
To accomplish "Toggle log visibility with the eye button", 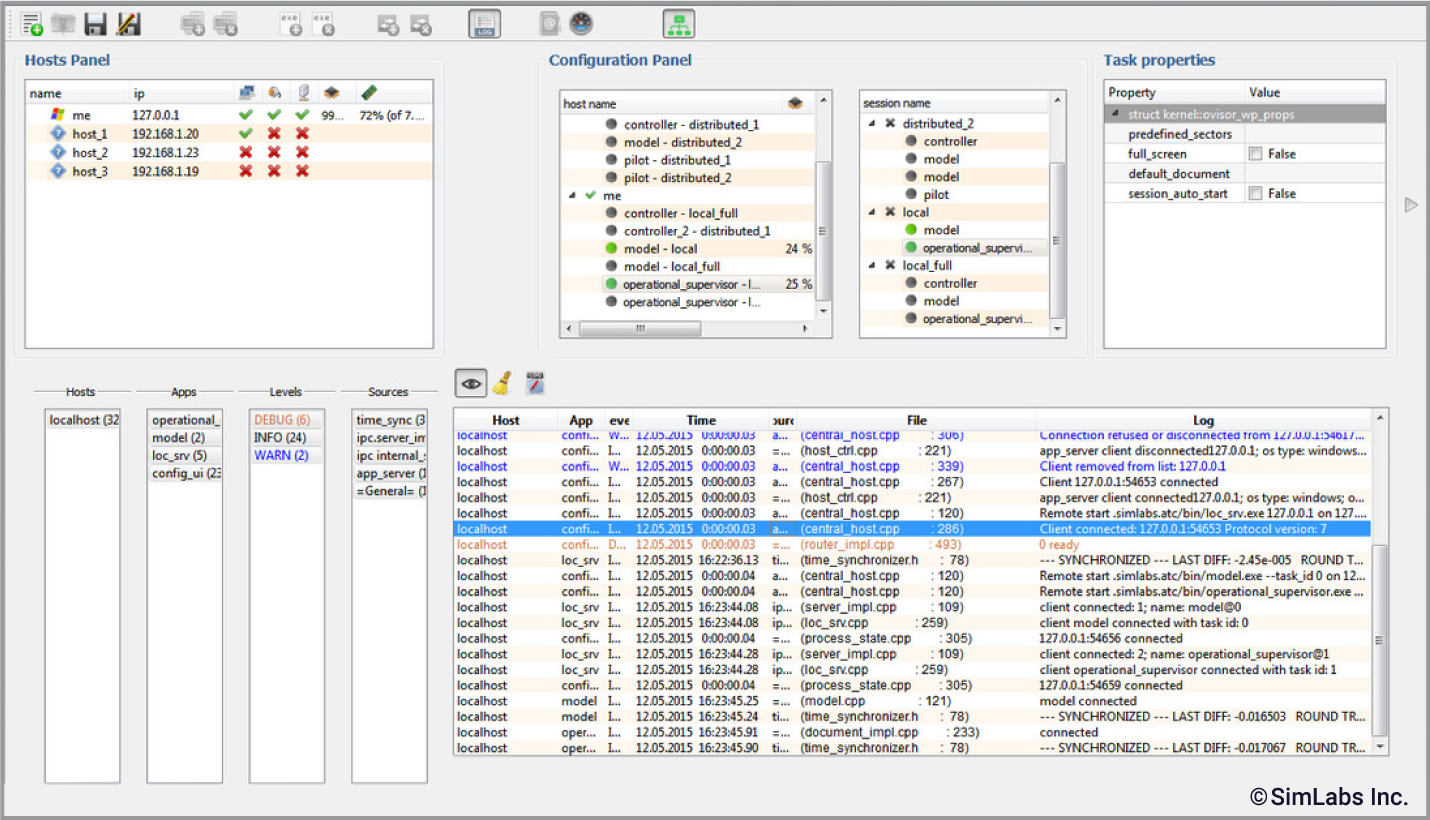I will coord(471,383).
